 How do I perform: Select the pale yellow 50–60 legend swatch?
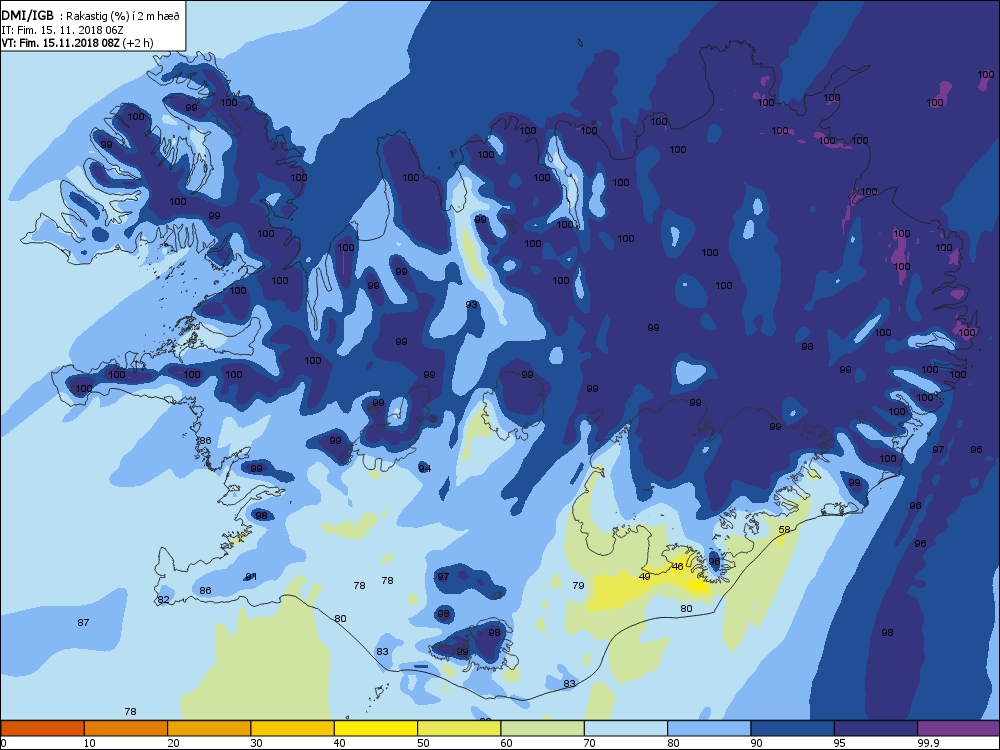(x=459, y=728)
